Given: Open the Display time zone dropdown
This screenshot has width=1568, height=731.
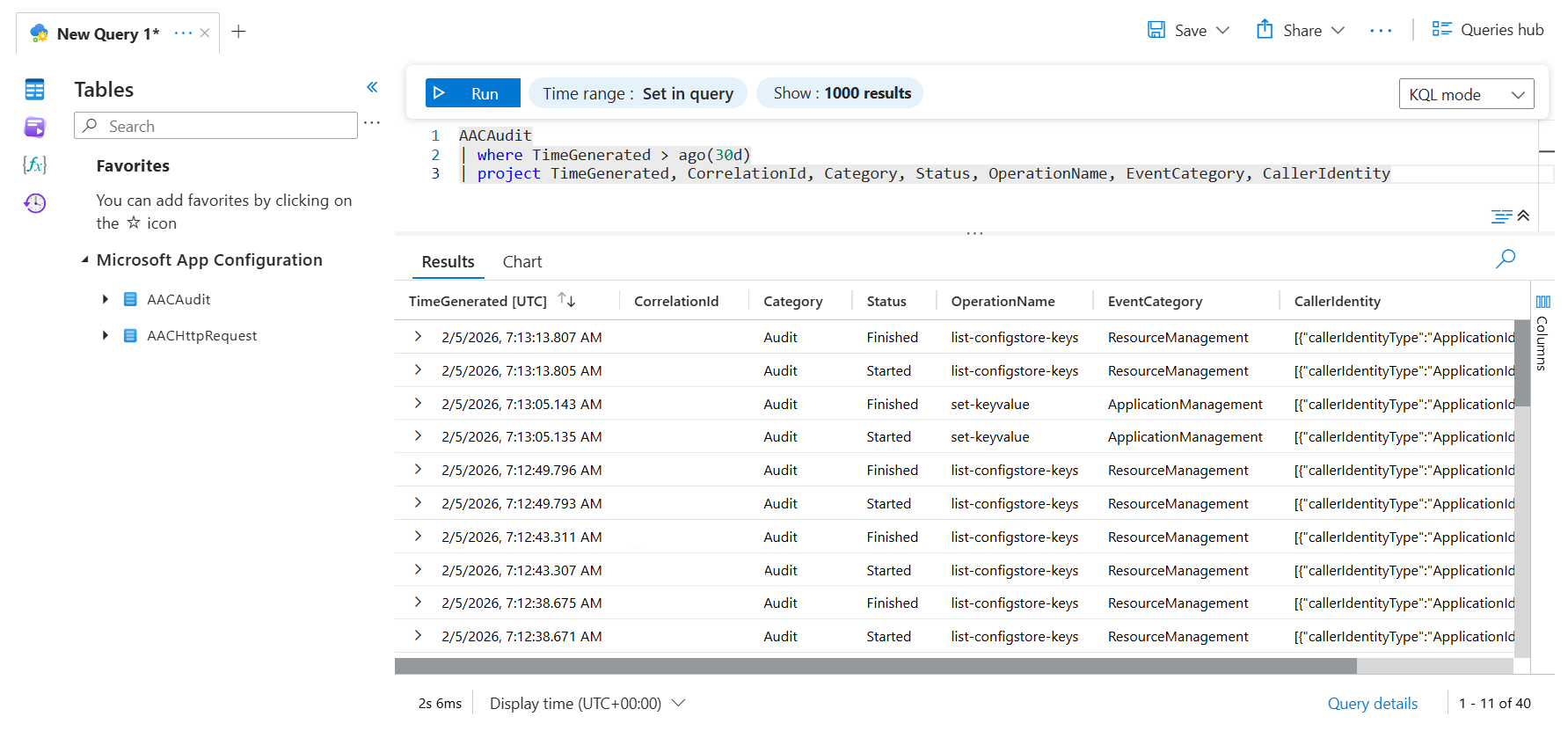Looking at the screenshot, I should pyautogui.click(x=587, y=704).
